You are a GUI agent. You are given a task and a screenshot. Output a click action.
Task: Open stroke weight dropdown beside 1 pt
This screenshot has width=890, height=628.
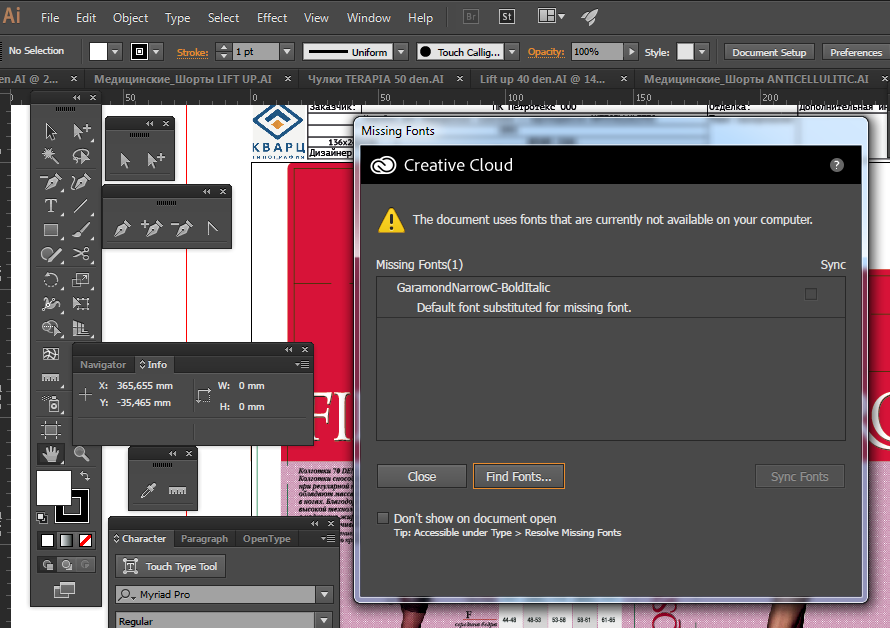point(287,52)
